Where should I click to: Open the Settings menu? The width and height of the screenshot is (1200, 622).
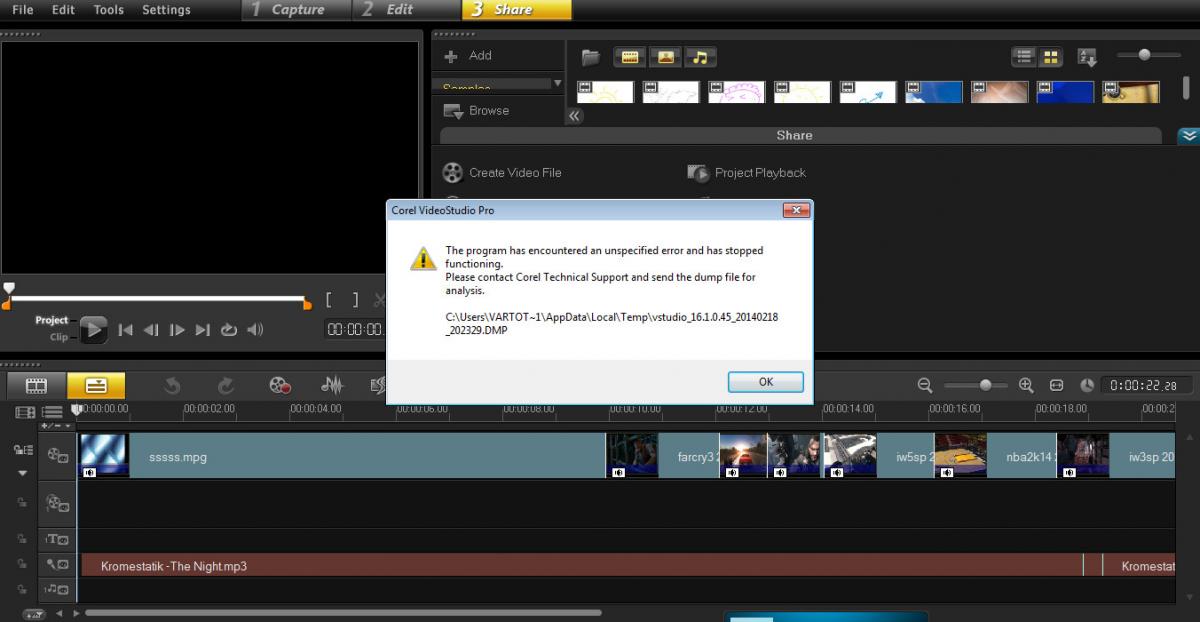click(x=166, y=10)
